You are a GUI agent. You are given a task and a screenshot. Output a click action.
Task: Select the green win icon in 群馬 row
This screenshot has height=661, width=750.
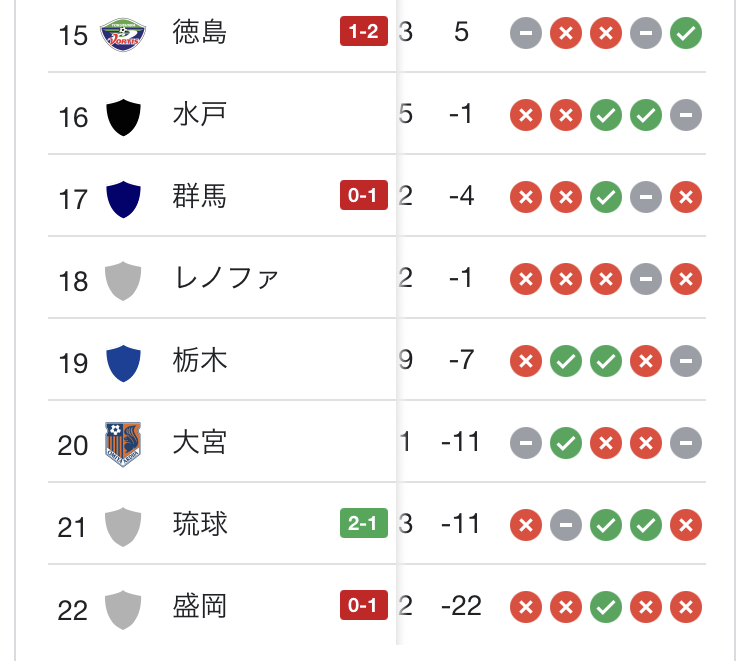606,197
